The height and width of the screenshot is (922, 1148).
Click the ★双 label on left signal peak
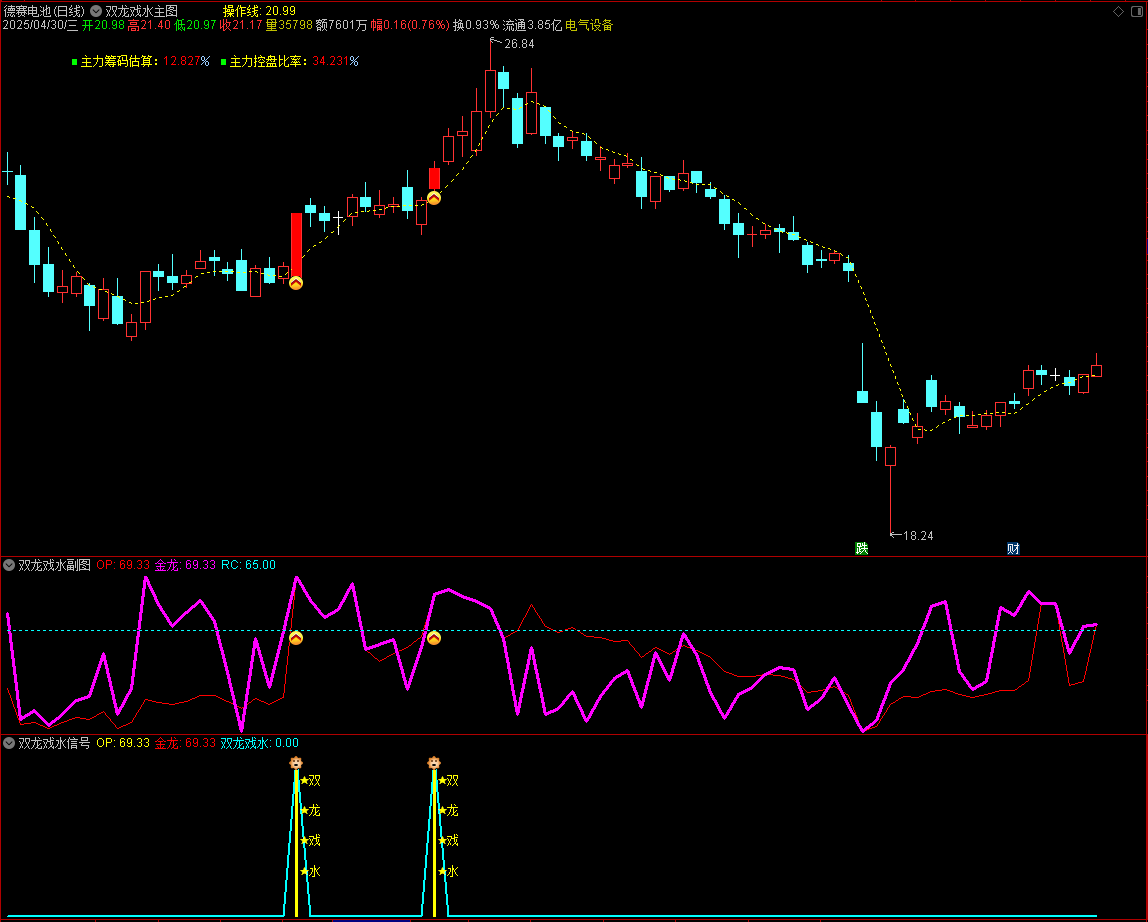point(310,781)
